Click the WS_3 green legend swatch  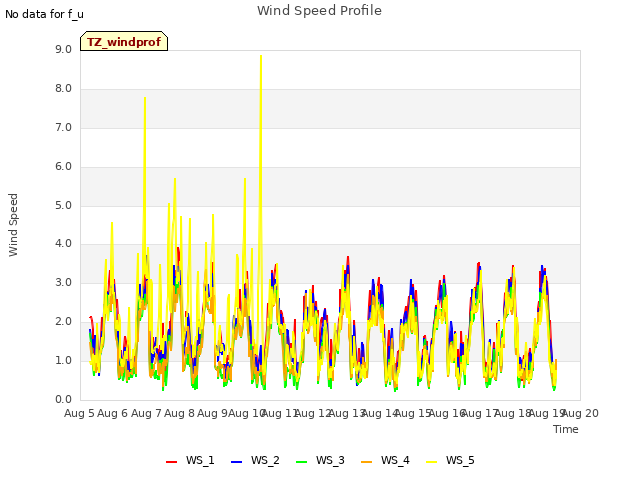[301, 461]
